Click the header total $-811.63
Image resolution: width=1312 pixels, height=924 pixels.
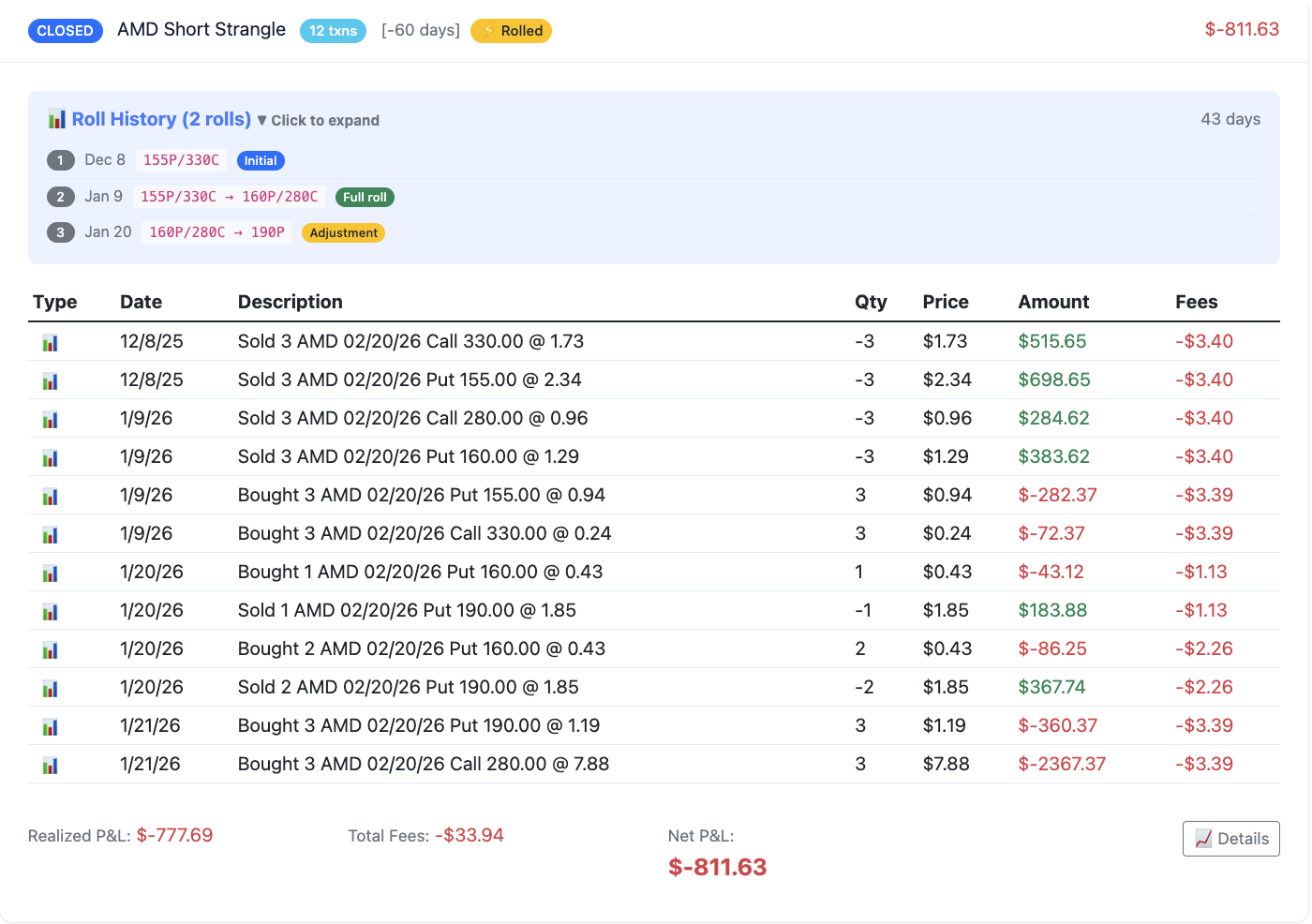[x=1242, y=29]
